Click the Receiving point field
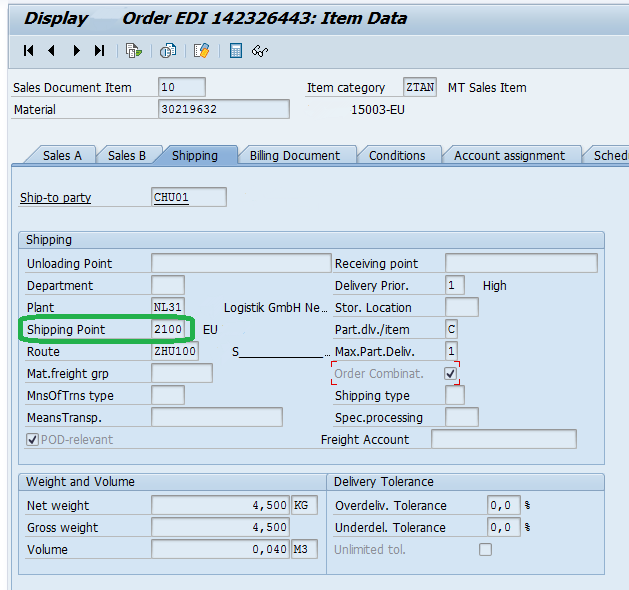This screenshot has height=590, width=629. pos(521,263)
